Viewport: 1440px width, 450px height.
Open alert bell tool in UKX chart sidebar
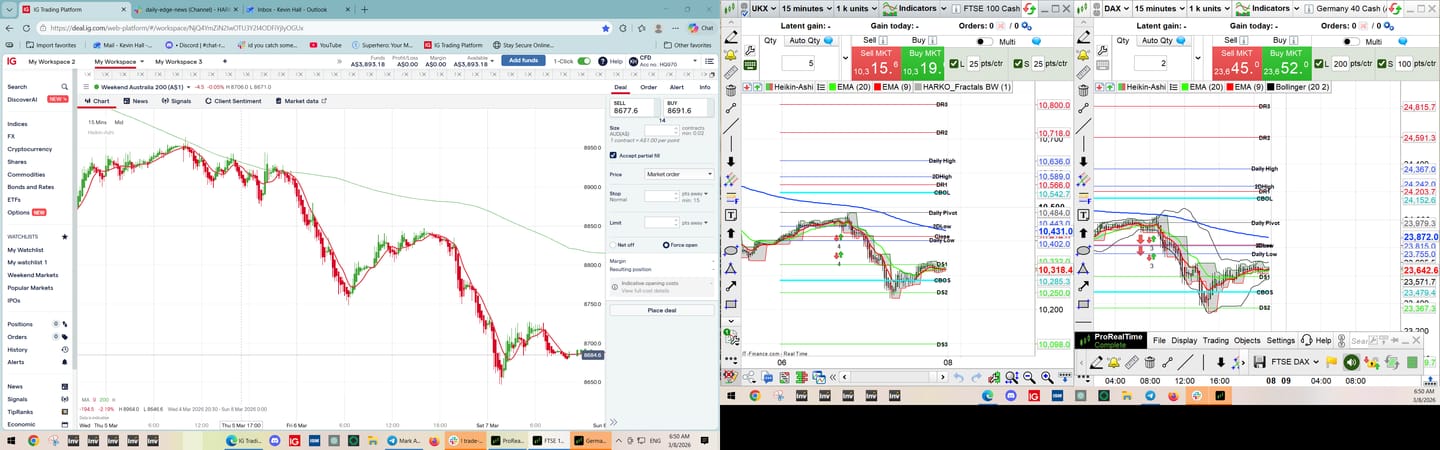click(x=731, y=54)
